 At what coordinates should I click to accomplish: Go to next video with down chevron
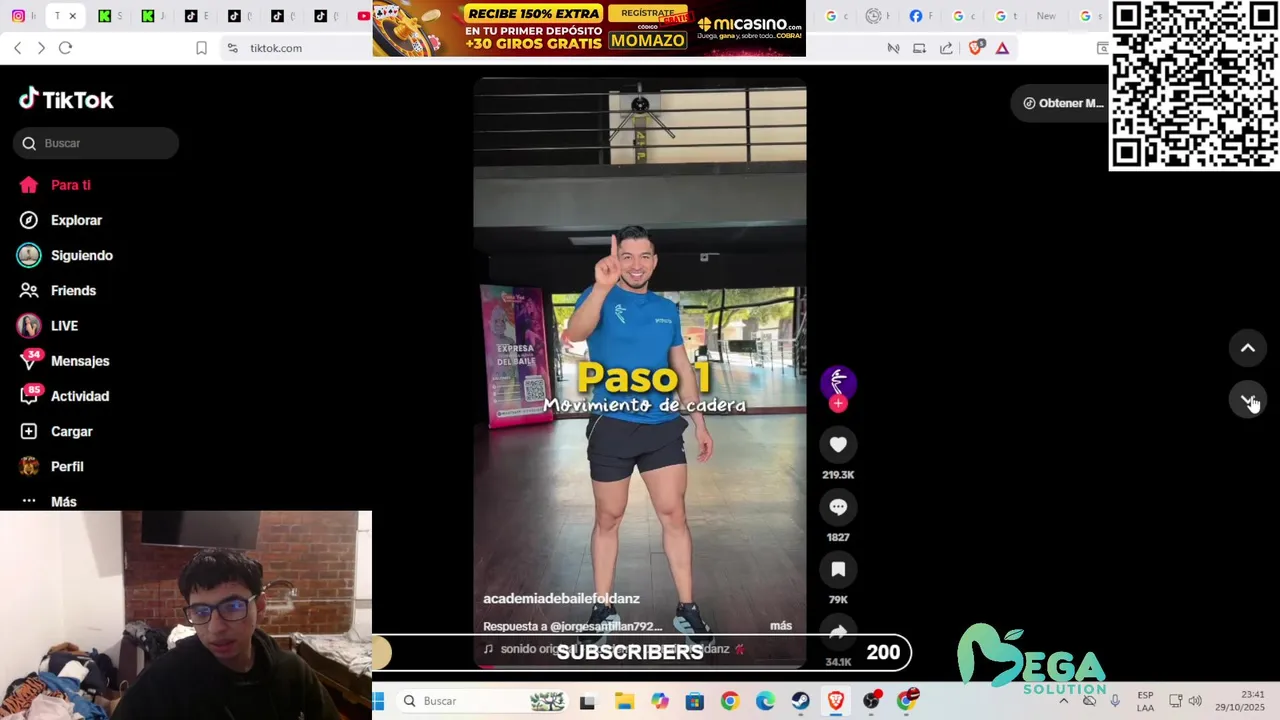tap(1248, 399)
